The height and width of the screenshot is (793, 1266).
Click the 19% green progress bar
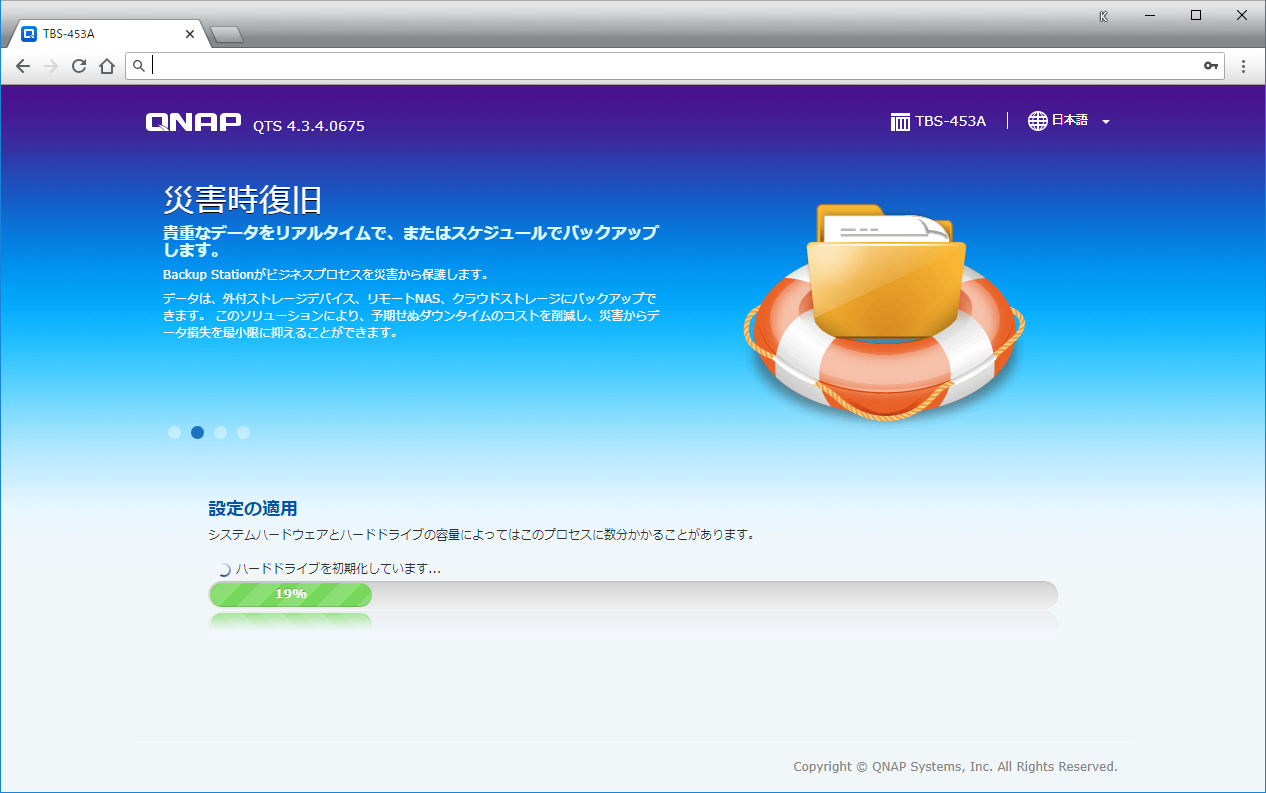[x=290, y=594]
